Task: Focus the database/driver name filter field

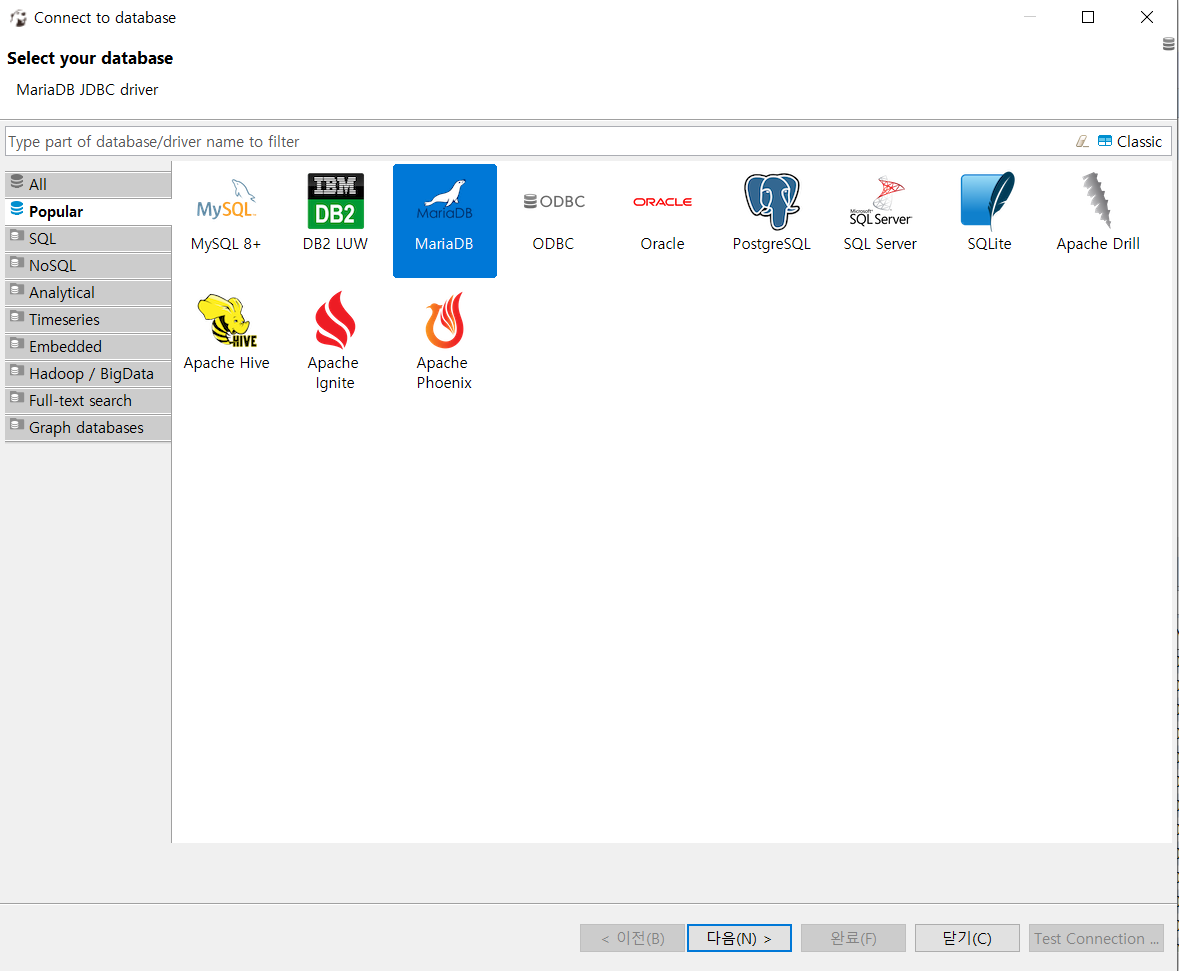Action: [x=538, y=141]
